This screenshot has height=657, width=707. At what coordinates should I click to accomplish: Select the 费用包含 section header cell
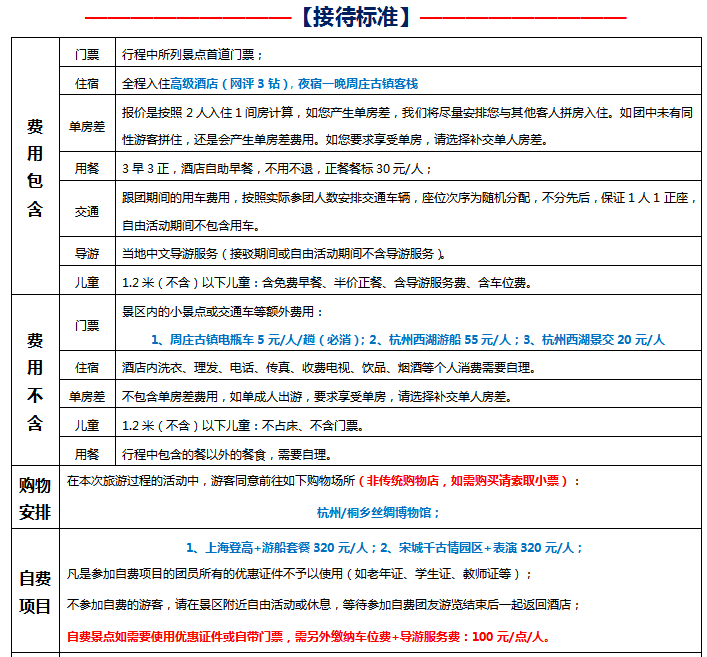click(x=35, y=167)
